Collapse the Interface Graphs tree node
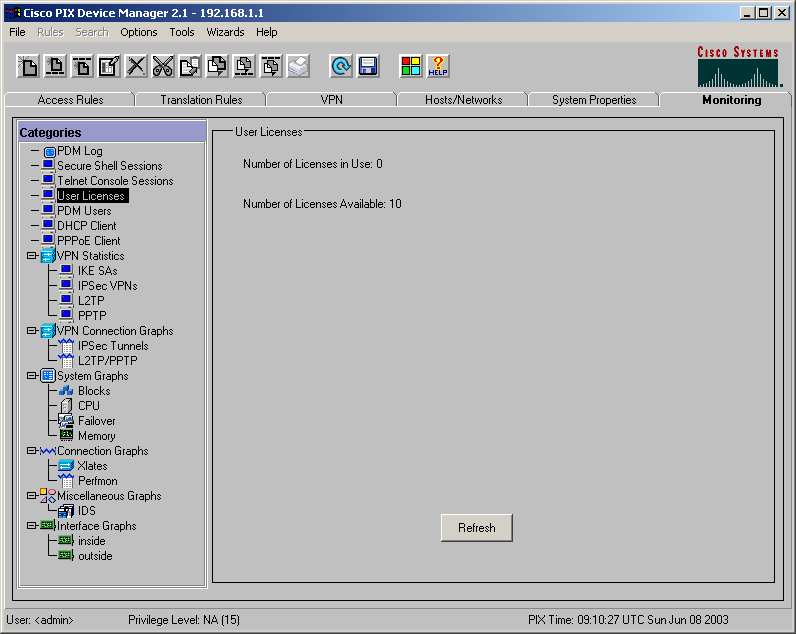The height and width of the screenshot is (634, 796). tap(32, 525)
